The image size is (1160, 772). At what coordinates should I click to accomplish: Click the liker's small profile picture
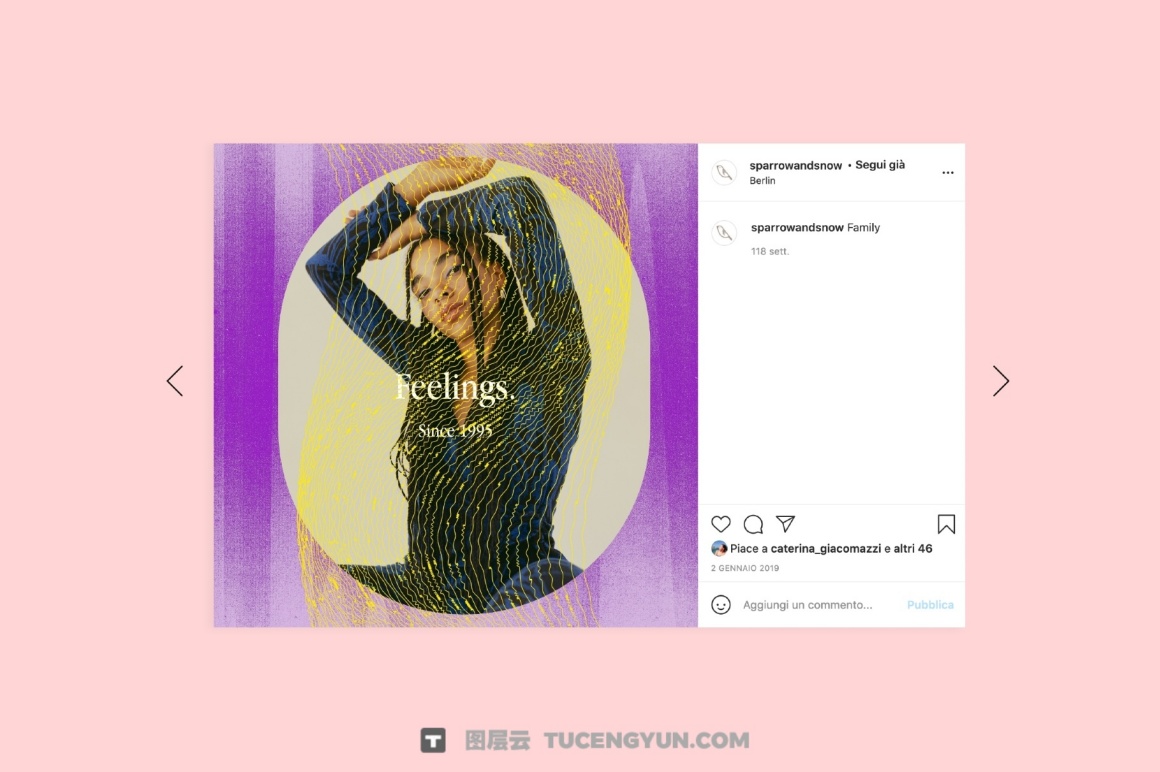tap(718, 549)
